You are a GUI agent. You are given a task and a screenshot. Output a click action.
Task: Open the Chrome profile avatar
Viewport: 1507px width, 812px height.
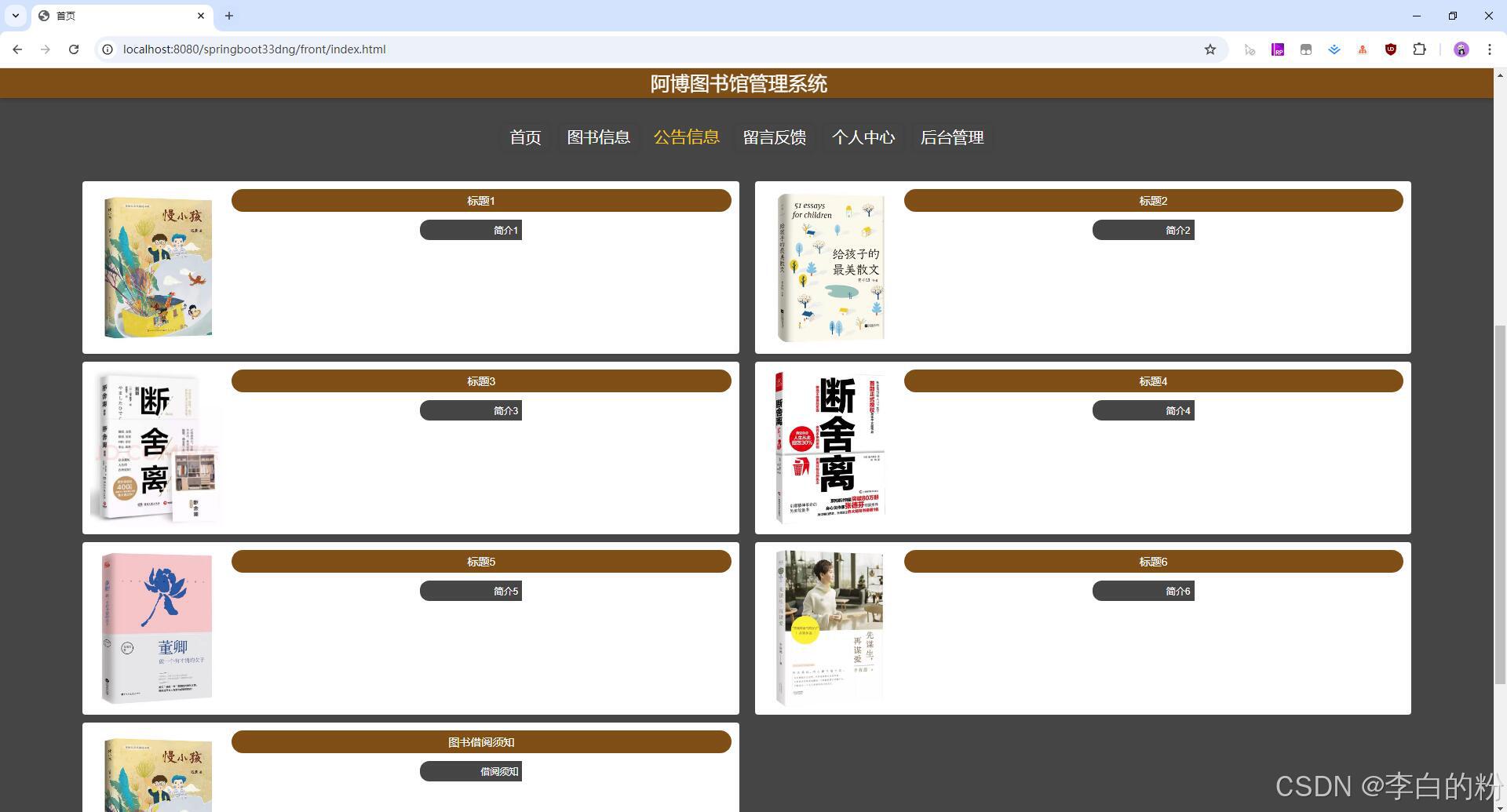[1461, 49]
